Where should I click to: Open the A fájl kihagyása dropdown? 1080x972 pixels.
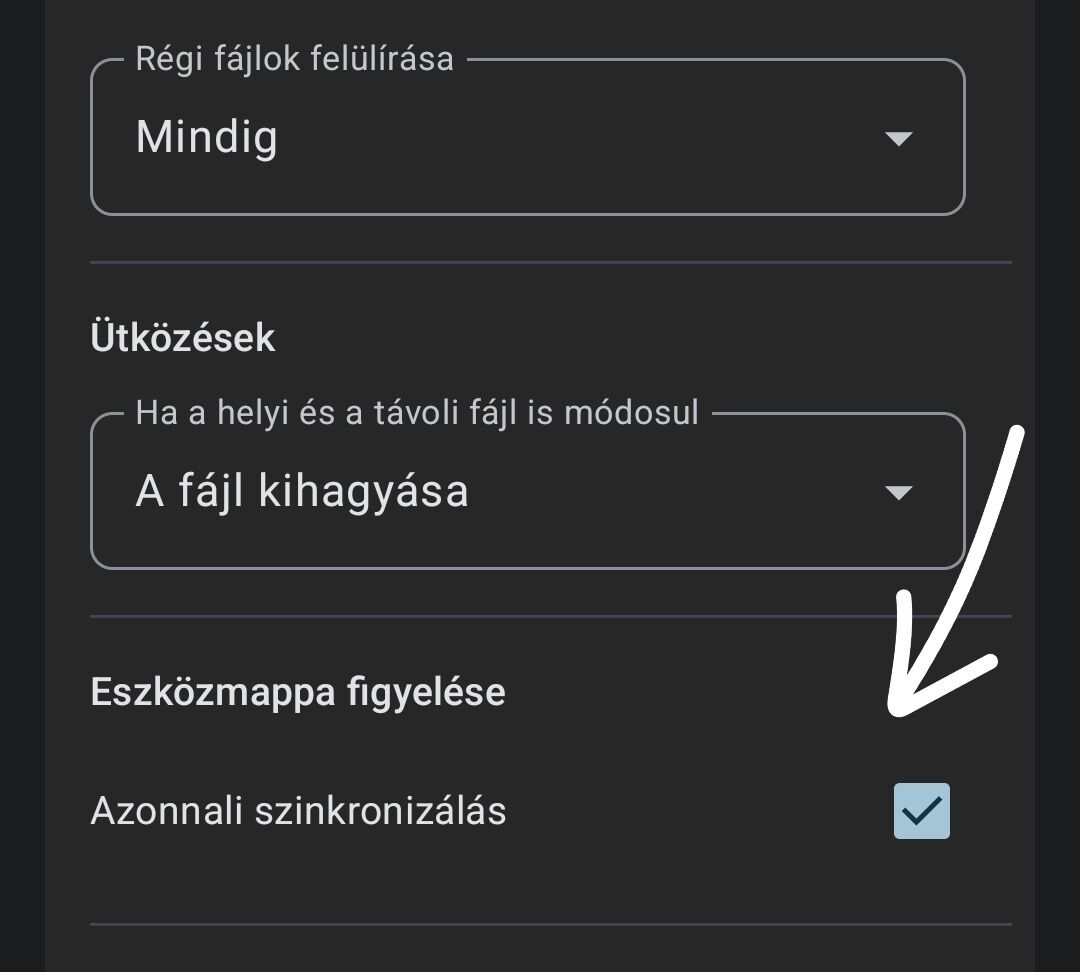pyautogui.click(x=527, y=491)
